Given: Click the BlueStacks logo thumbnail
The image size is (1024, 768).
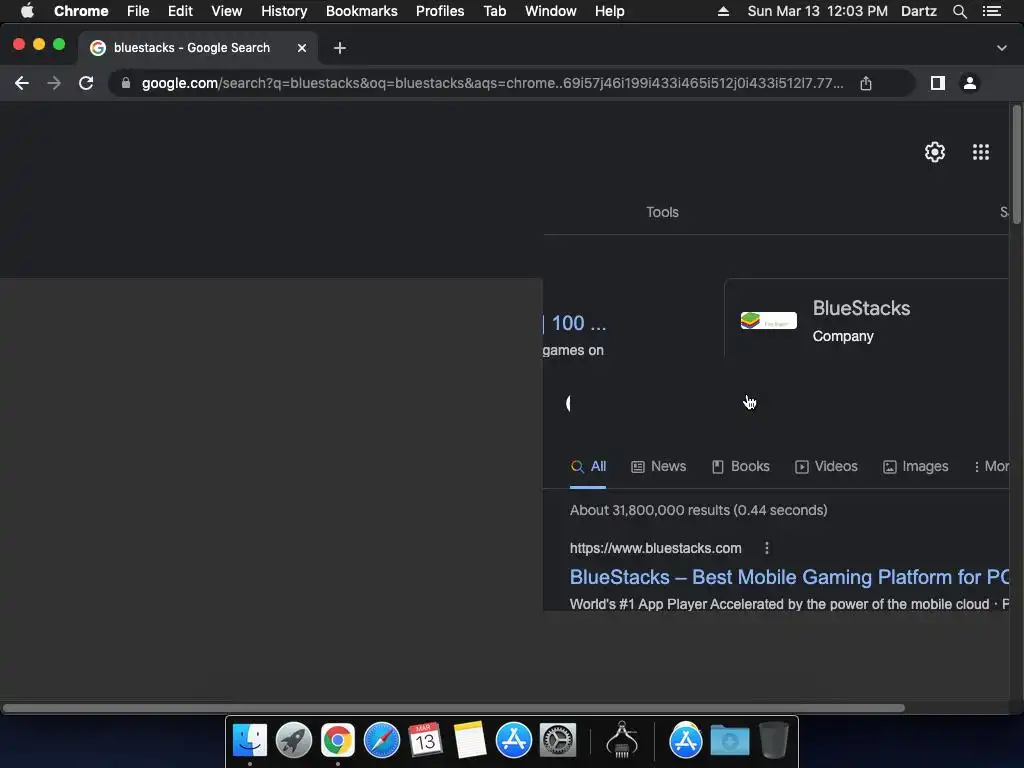Looking at the screenshot, I should [769, 321].
